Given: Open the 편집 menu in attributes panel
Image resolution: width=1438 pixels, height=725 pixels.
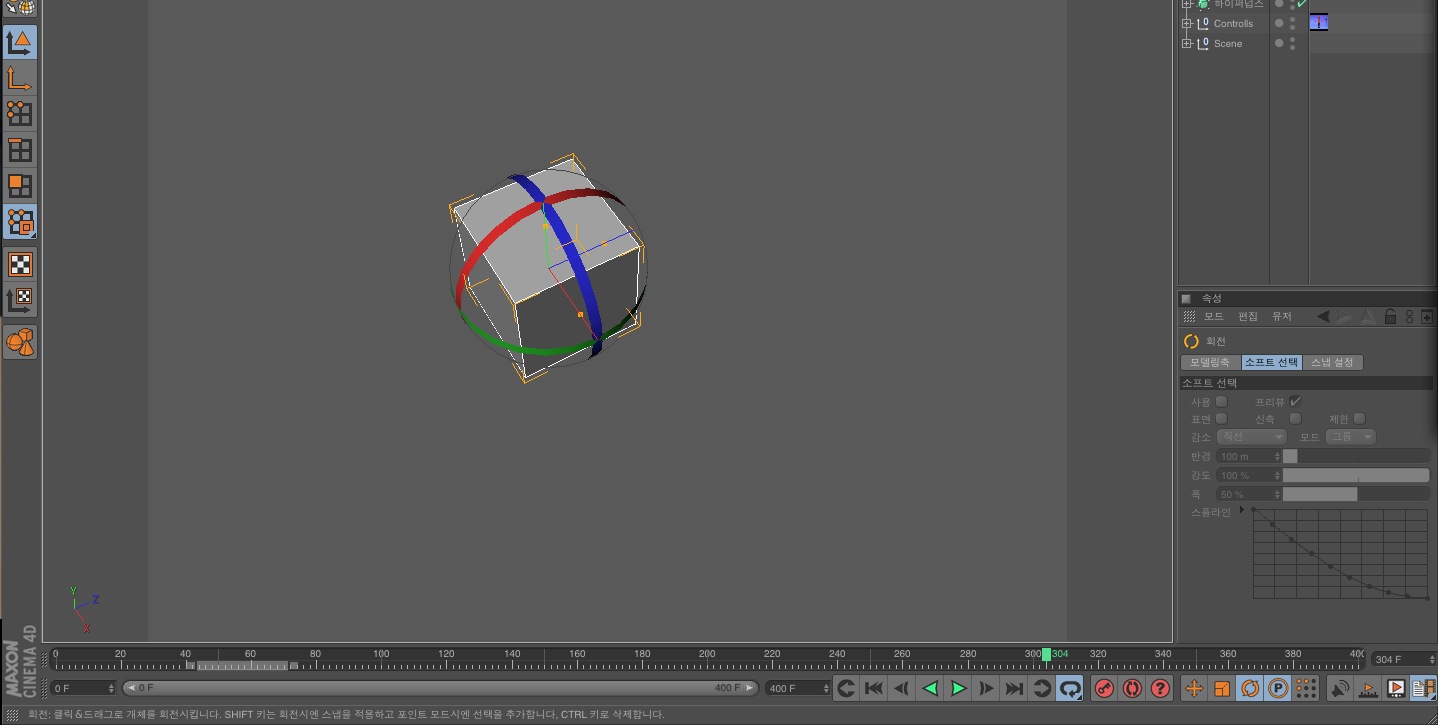Looking at the screenshot, I should [x=1248, y=317].
